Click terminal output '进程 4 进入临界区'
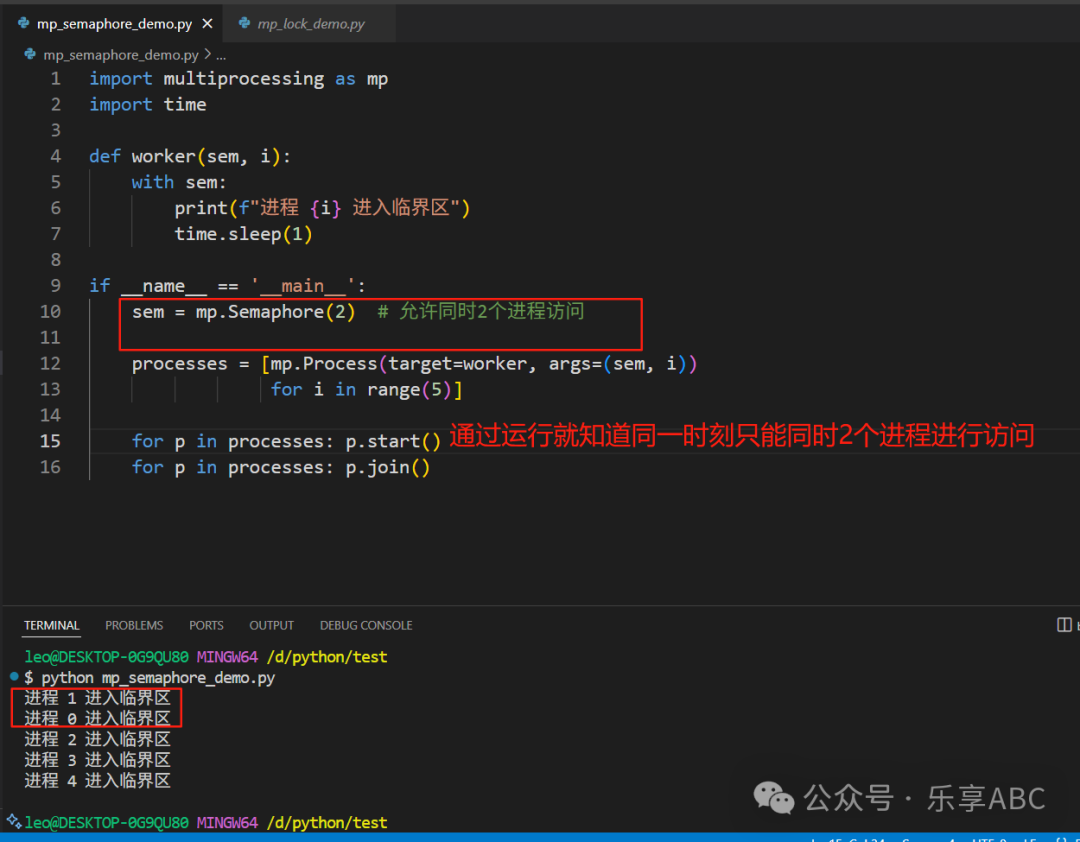Screen dimensions: 1080x842 pos(97,781)
